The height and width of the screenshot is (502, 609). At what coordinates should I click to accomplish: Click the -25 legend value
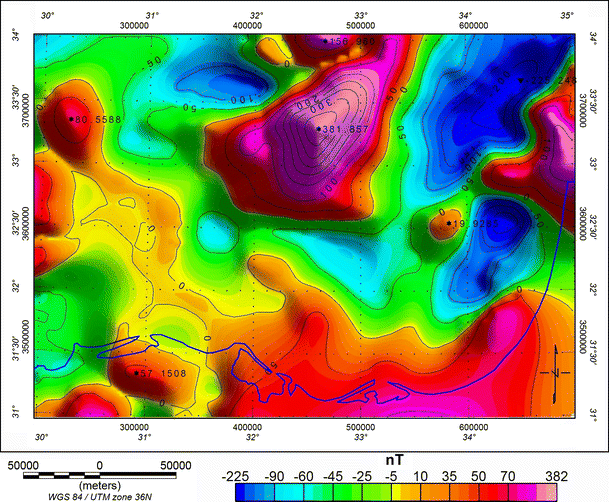(x=362, y=476)
